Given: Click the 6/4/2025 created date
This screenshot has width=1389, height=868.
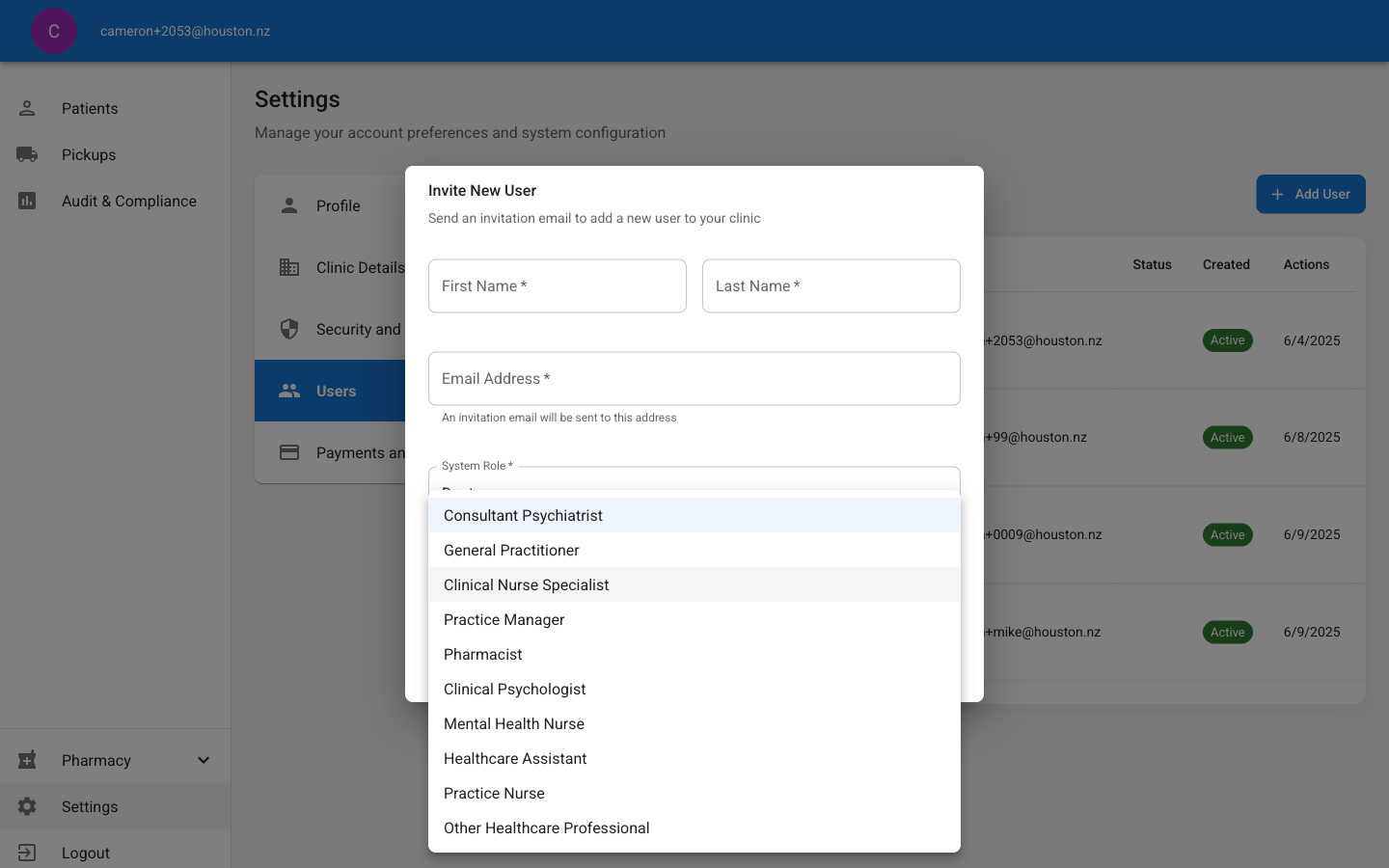Looking at the screenshot, I should pyautogui.click(x=1312, y=340).
